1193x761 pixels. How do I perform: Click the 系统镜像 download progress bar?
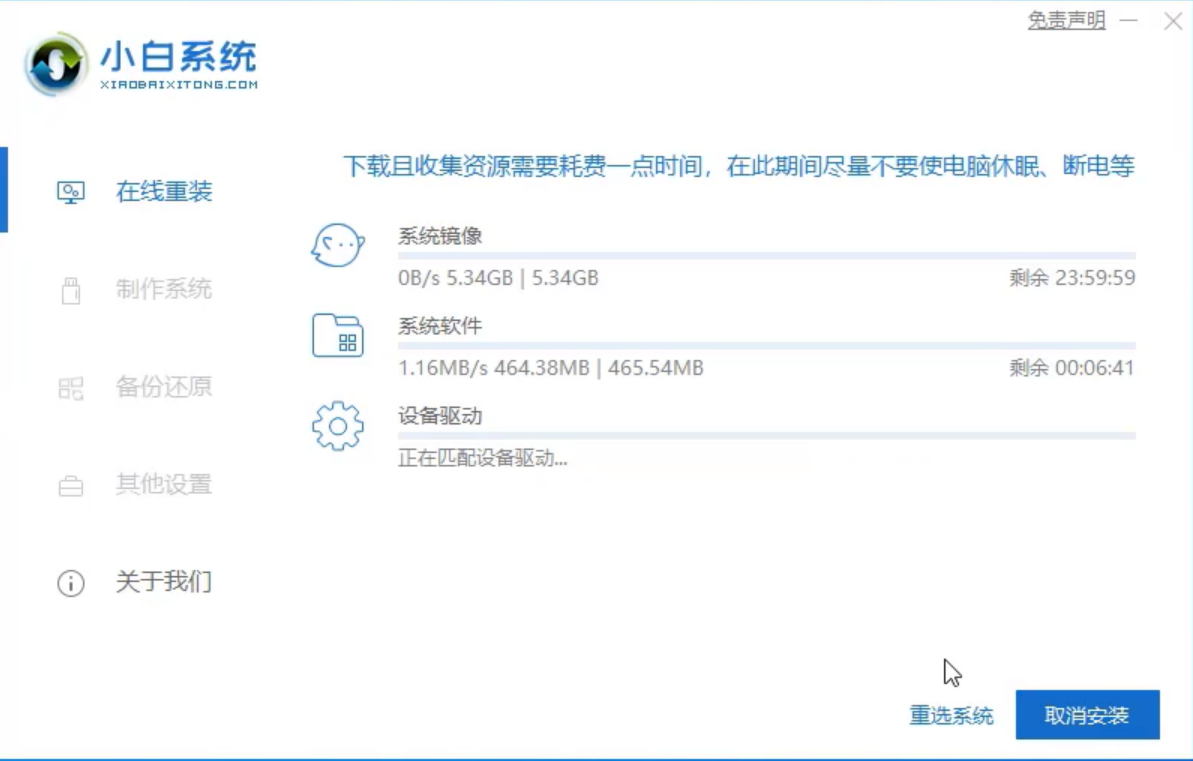[x=766, y=256]
